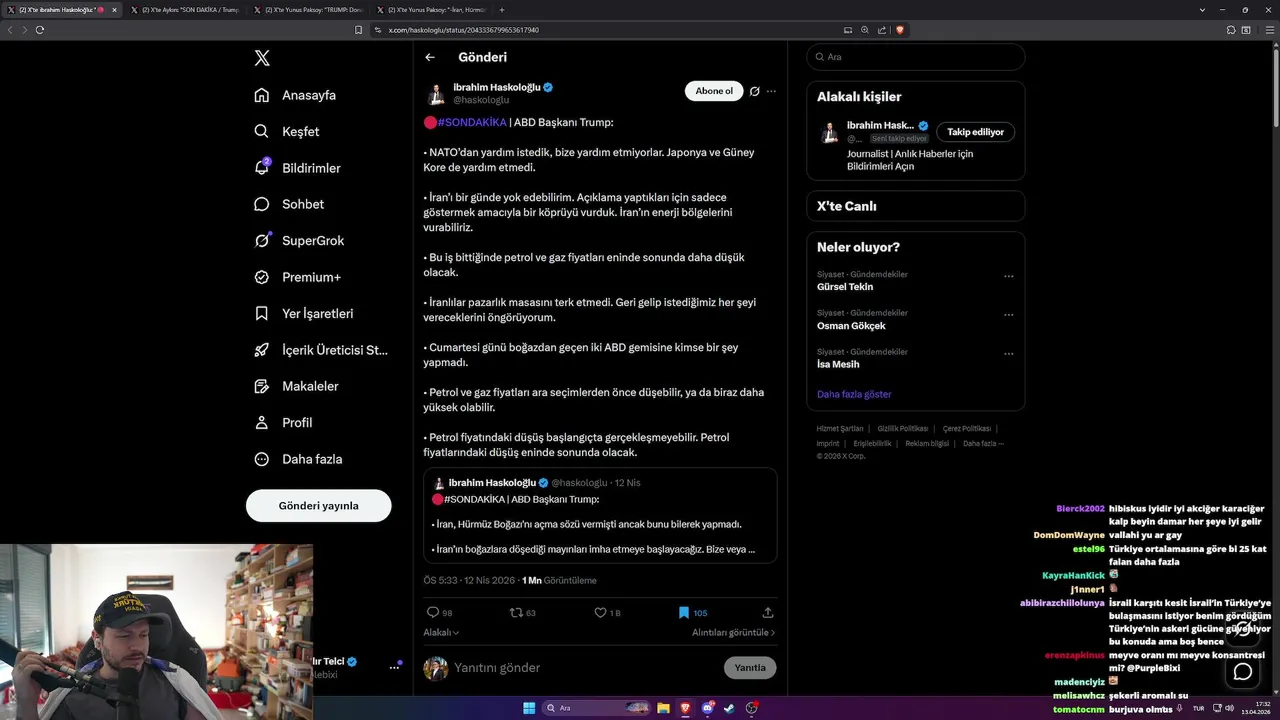Screen dimensions: 1280x720
Task: Click the browser address bar URL
Action: click(464, 30)
